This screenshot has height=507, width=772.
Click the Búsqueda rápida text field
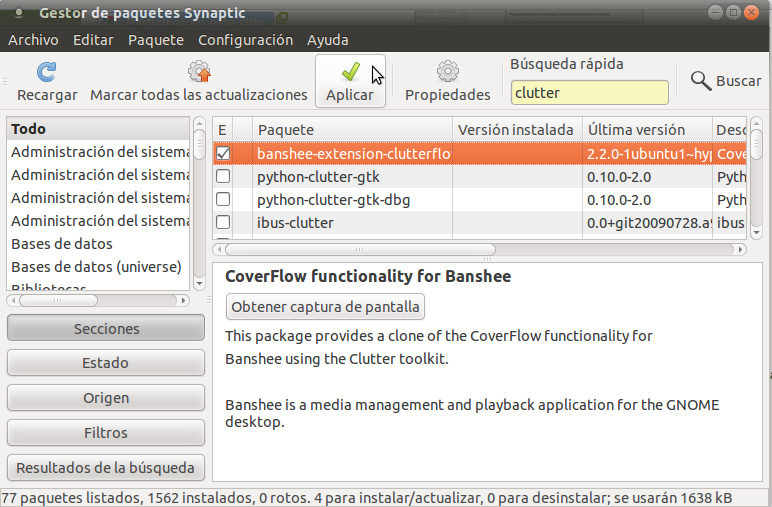pos(589,93)
